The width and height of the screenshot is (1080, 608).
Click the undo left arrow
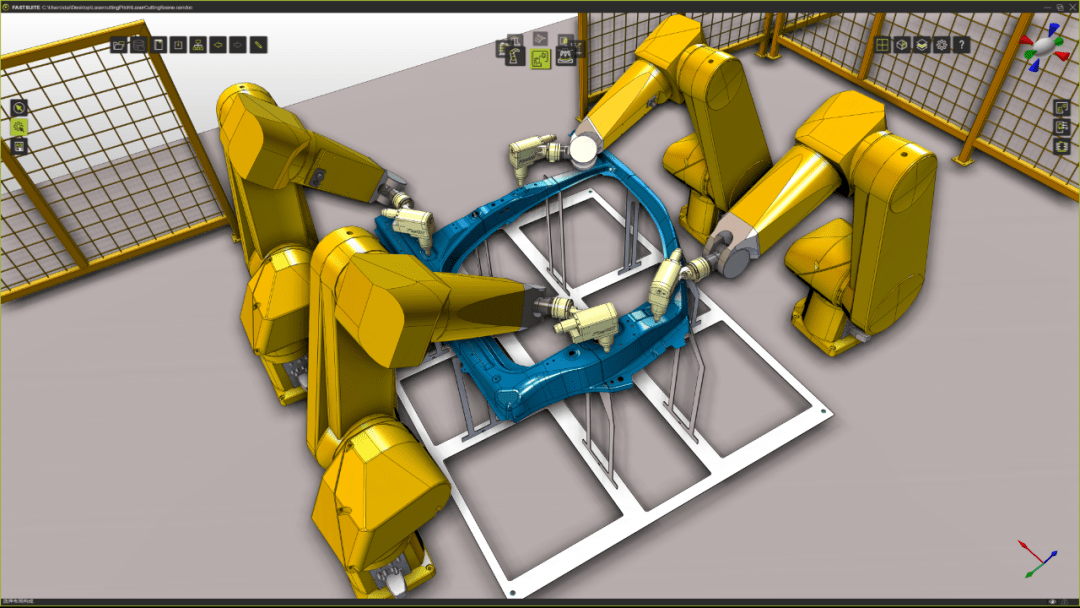click(218, 45)
